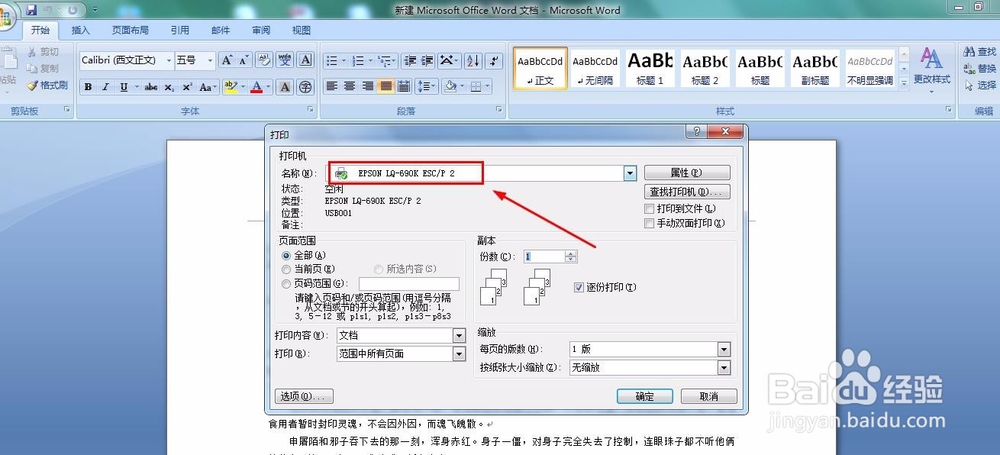Open the Mailings (邮件) tab
The width and height of the screenshot is (1000, 455).
pyautogui.click(x=221, y=30)
